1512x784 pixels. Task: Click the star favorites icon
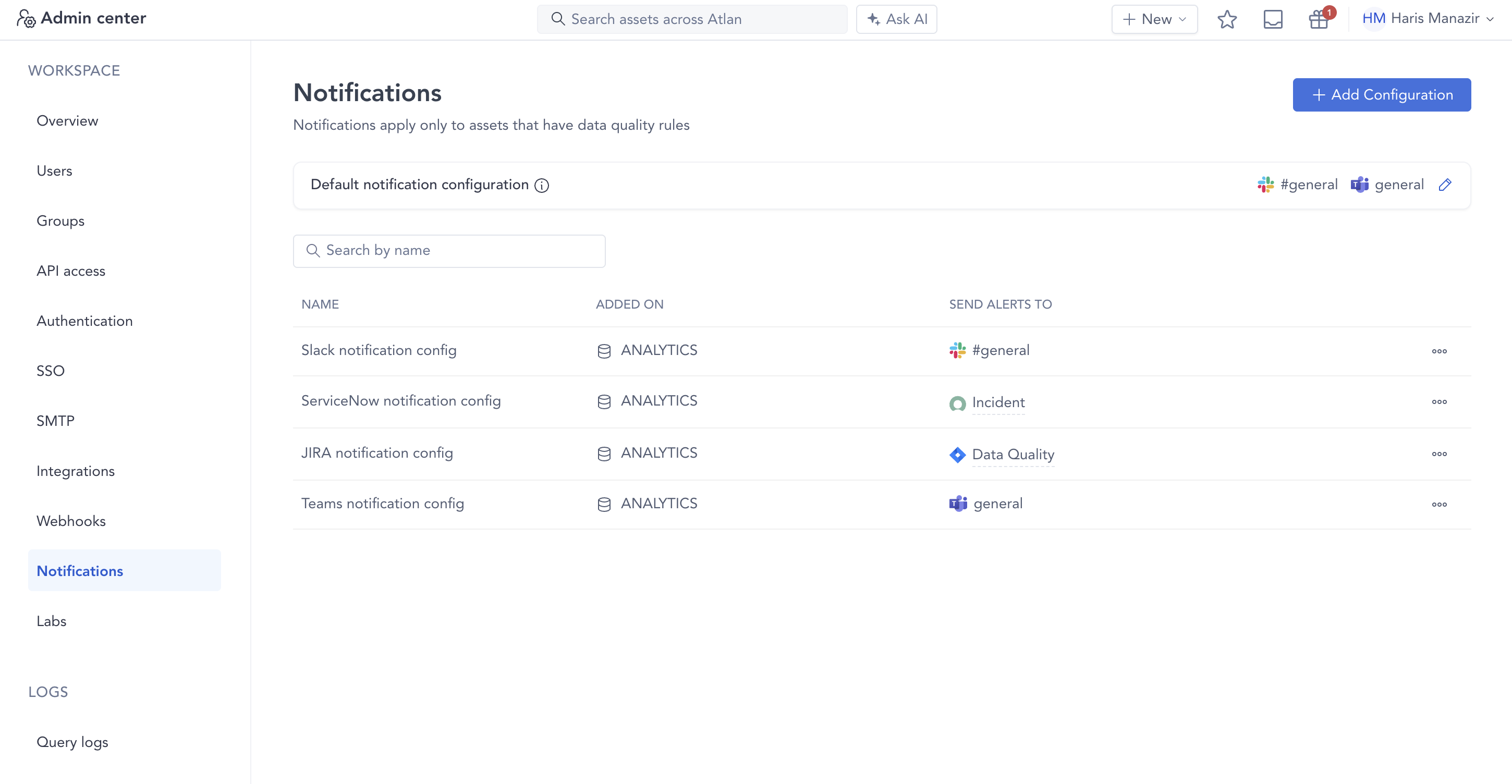click(x=1227, y=19)
